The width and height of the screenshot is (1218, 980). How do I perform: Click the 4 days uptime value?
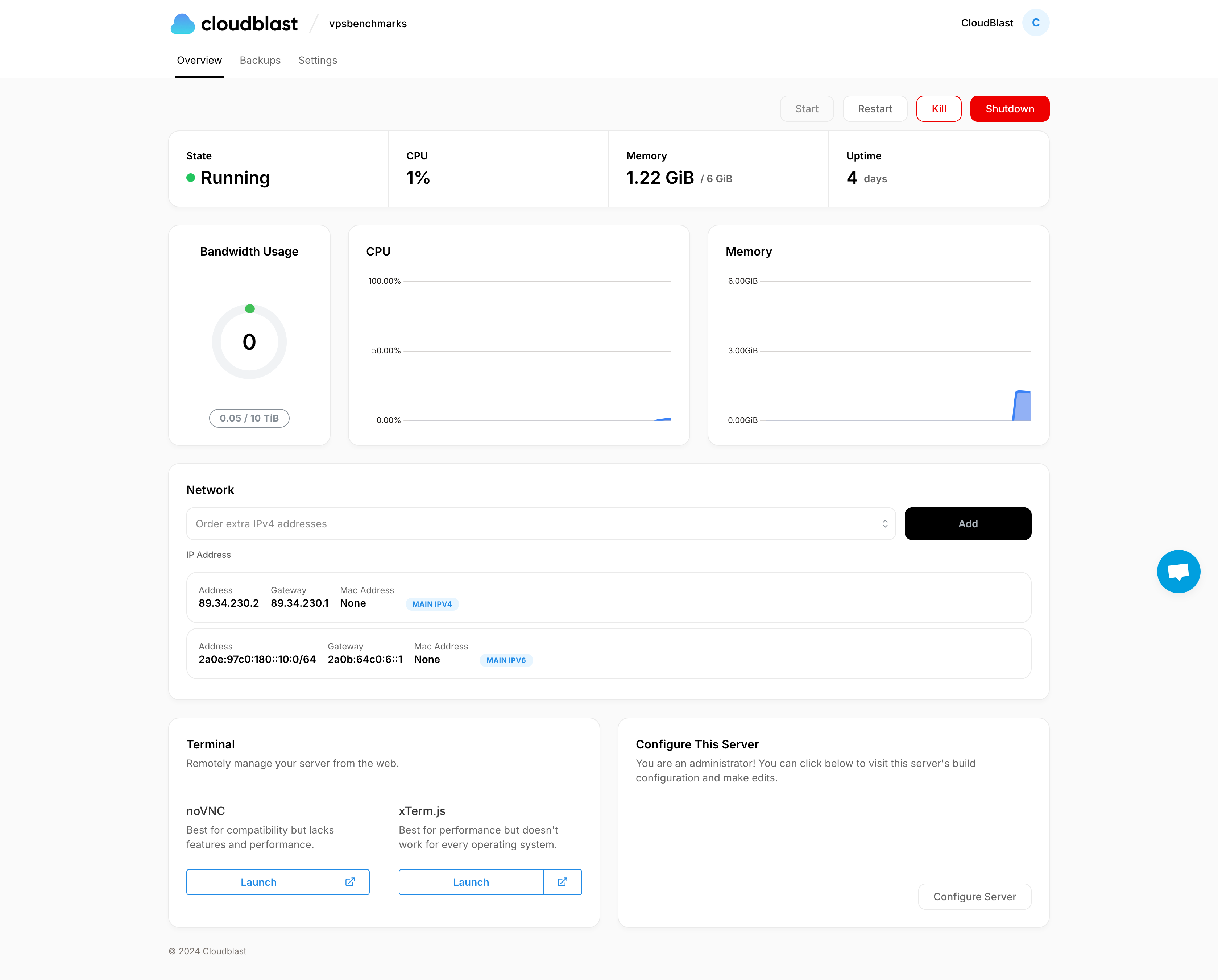click(x=867, y=178)
